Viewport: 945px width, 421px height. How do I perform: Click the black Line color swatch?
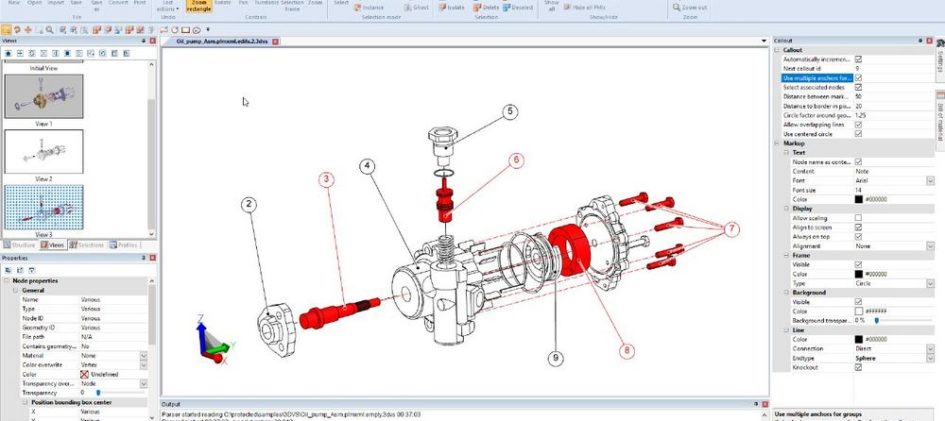pyautogui.click(x=858, y=339)
